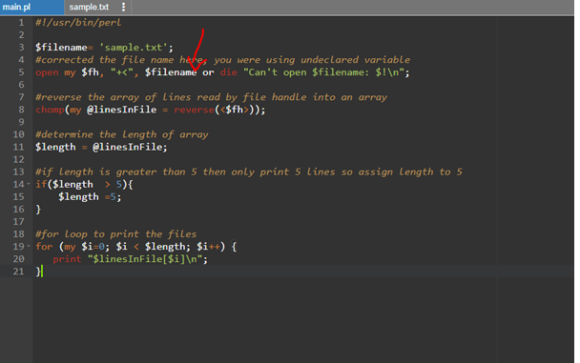Open the sample.txt tab

[x=89, y=7]
